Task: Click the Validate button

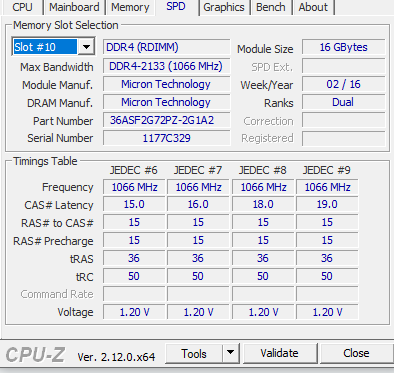Action: pyautogui.click(x=279, y=353)
